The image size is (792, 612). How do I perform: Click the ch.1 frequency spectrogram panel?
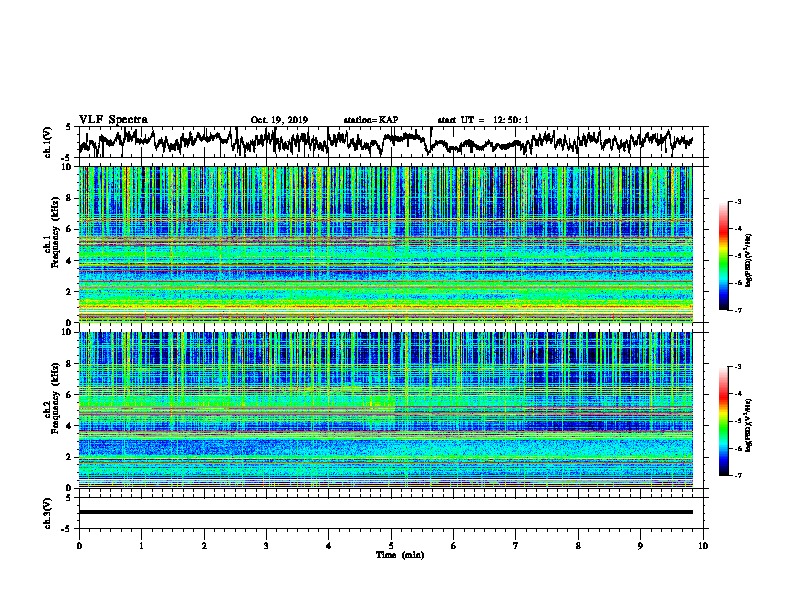[386, 244]
